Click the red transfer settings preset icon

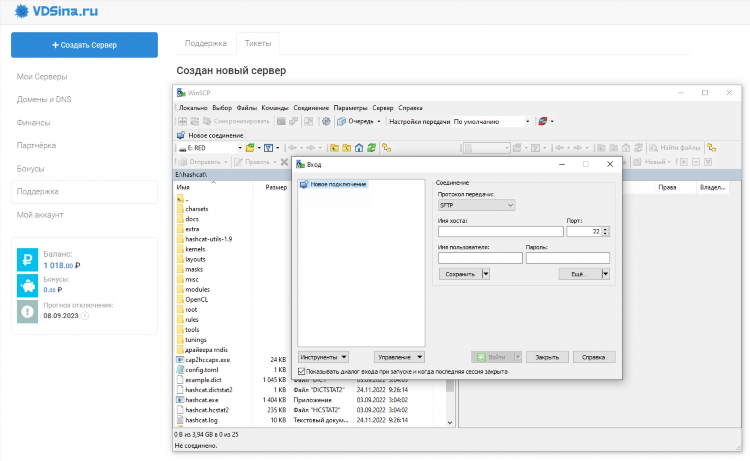542,121
